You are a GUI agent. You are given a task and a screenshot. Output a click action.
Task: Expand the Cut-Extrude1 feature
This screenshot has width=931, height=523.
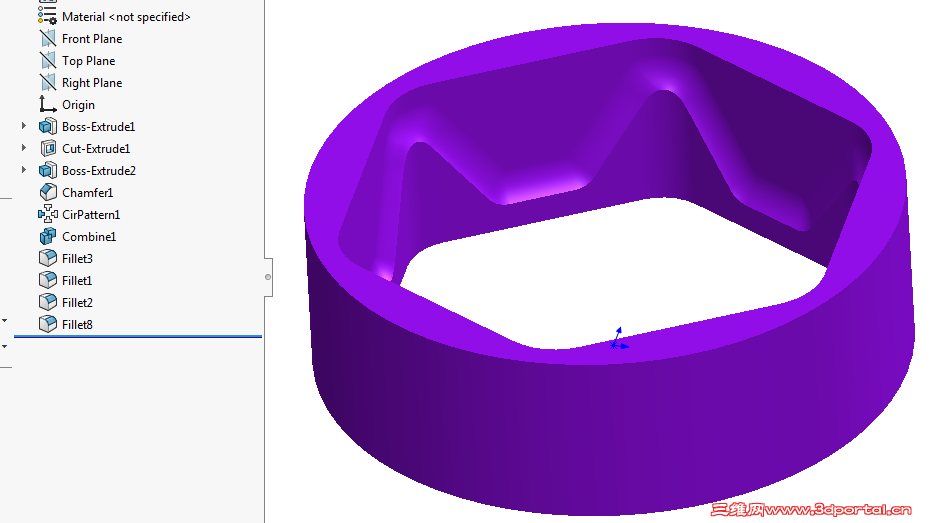pyautogui.click(x=24, y=148)
